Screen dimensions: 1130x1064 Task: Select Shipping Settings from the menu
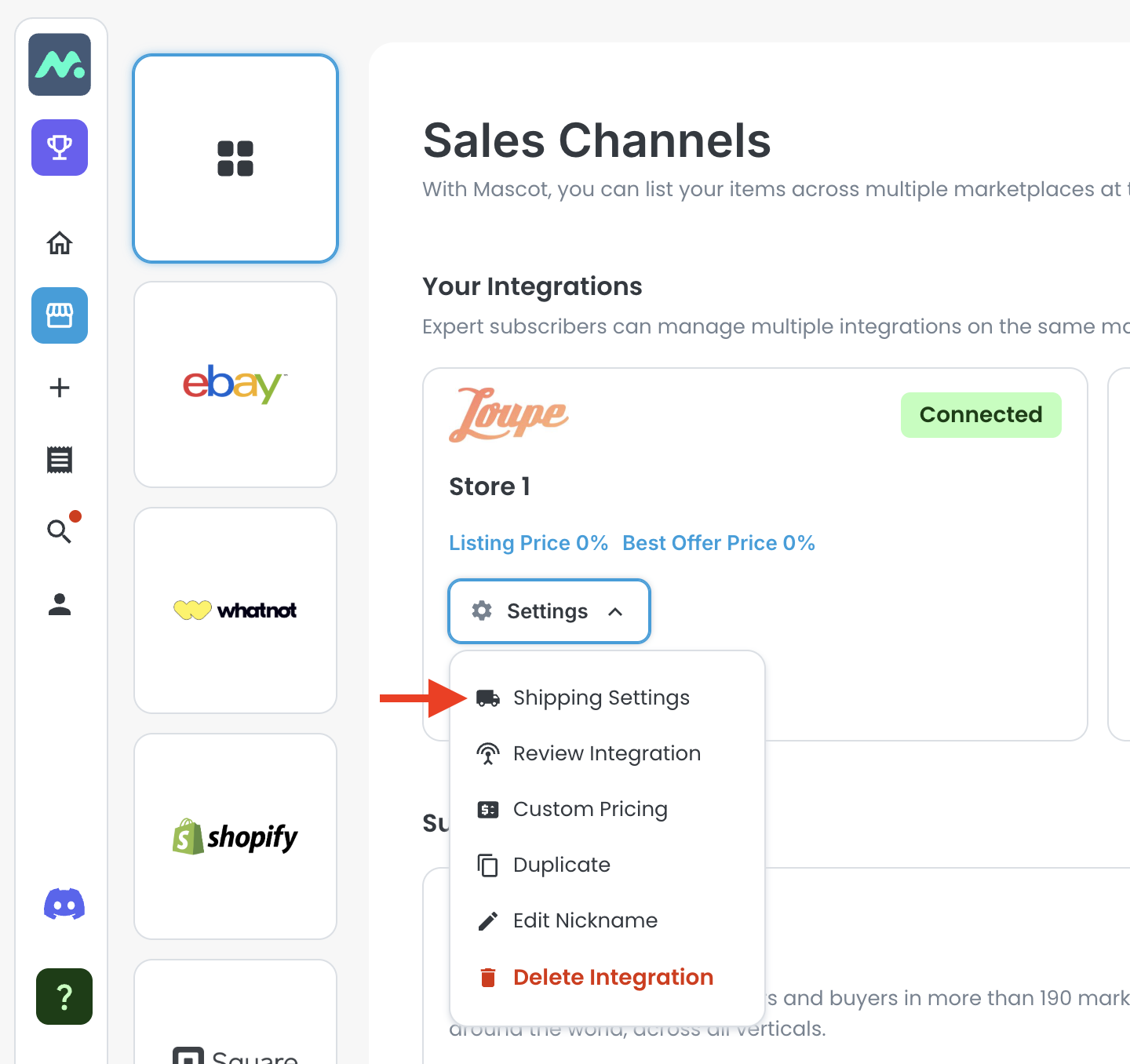pyautogui.click(x=601, y=698)
